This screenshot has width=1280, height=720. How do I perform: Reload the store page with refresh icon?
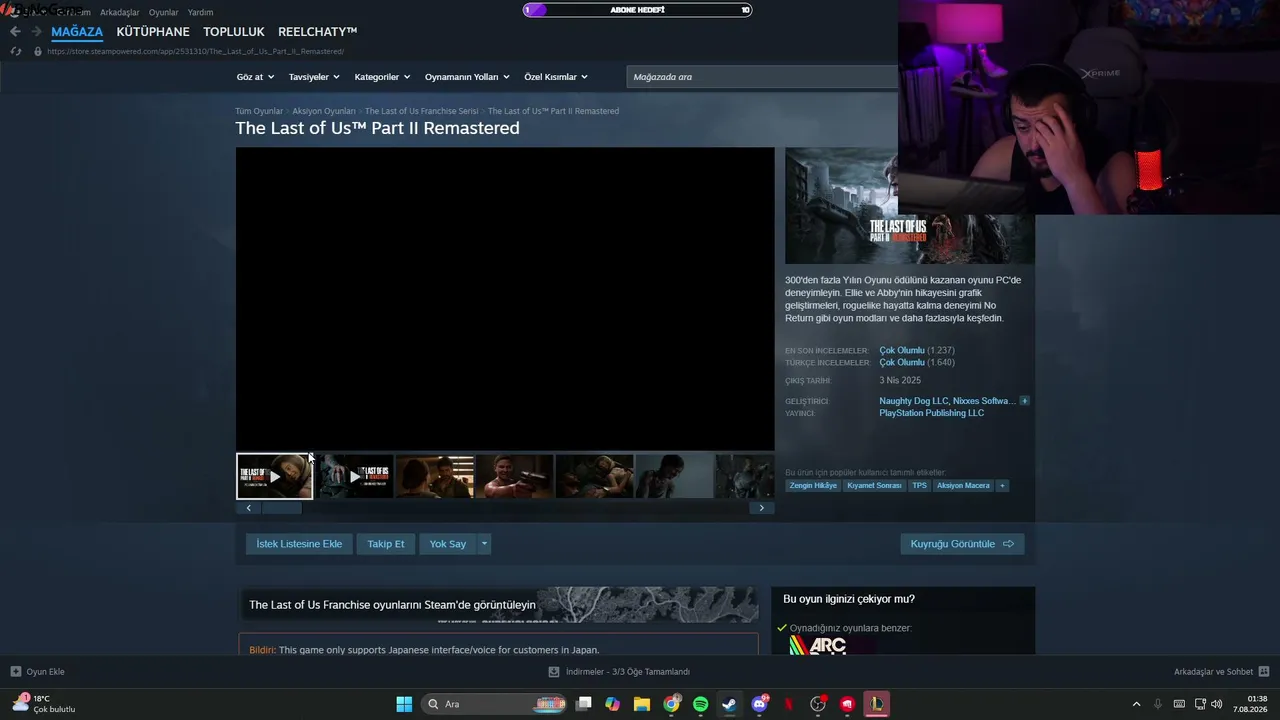(15, 51)
